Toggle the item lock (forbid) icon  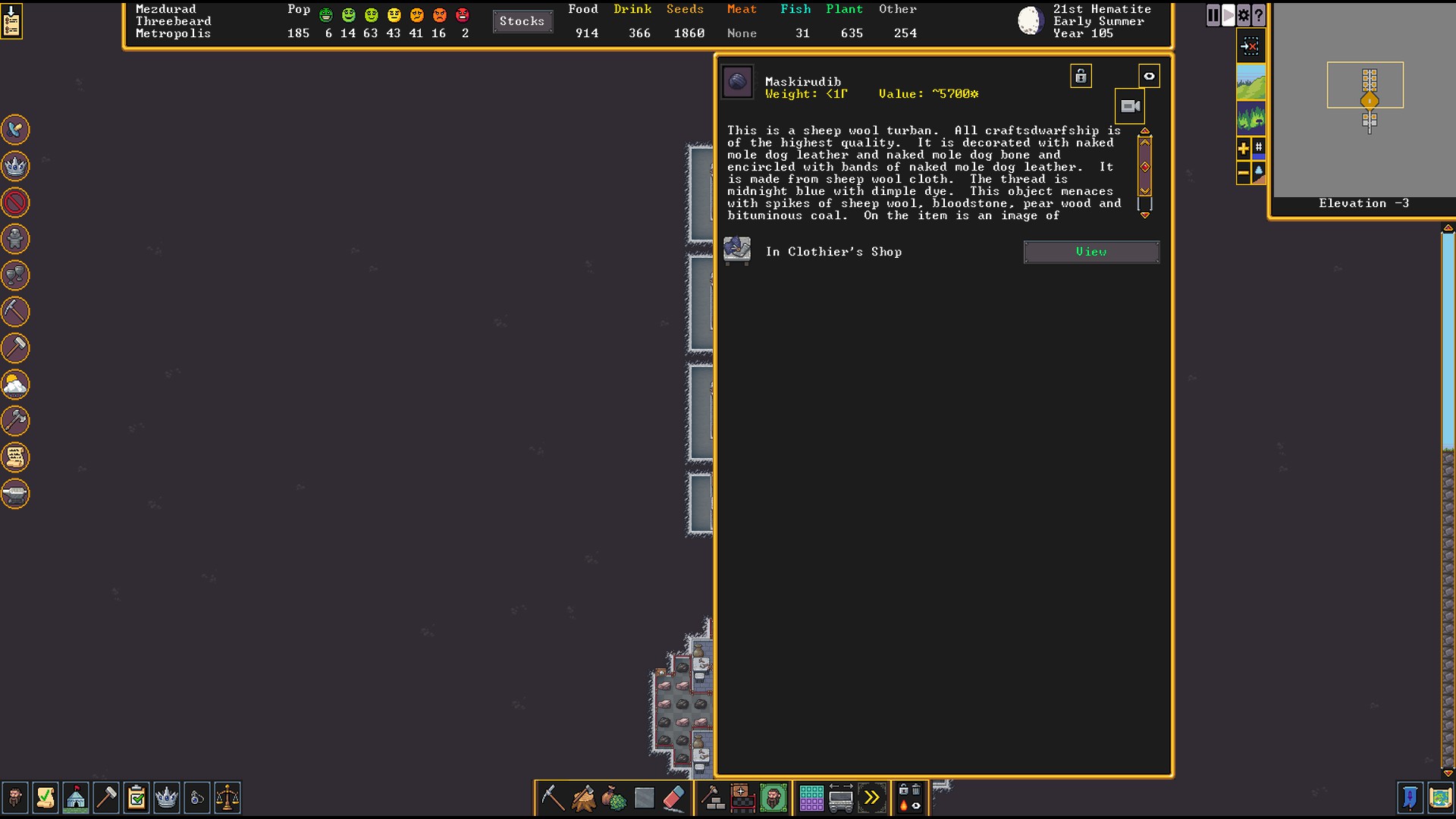[x=1081, y=76]
